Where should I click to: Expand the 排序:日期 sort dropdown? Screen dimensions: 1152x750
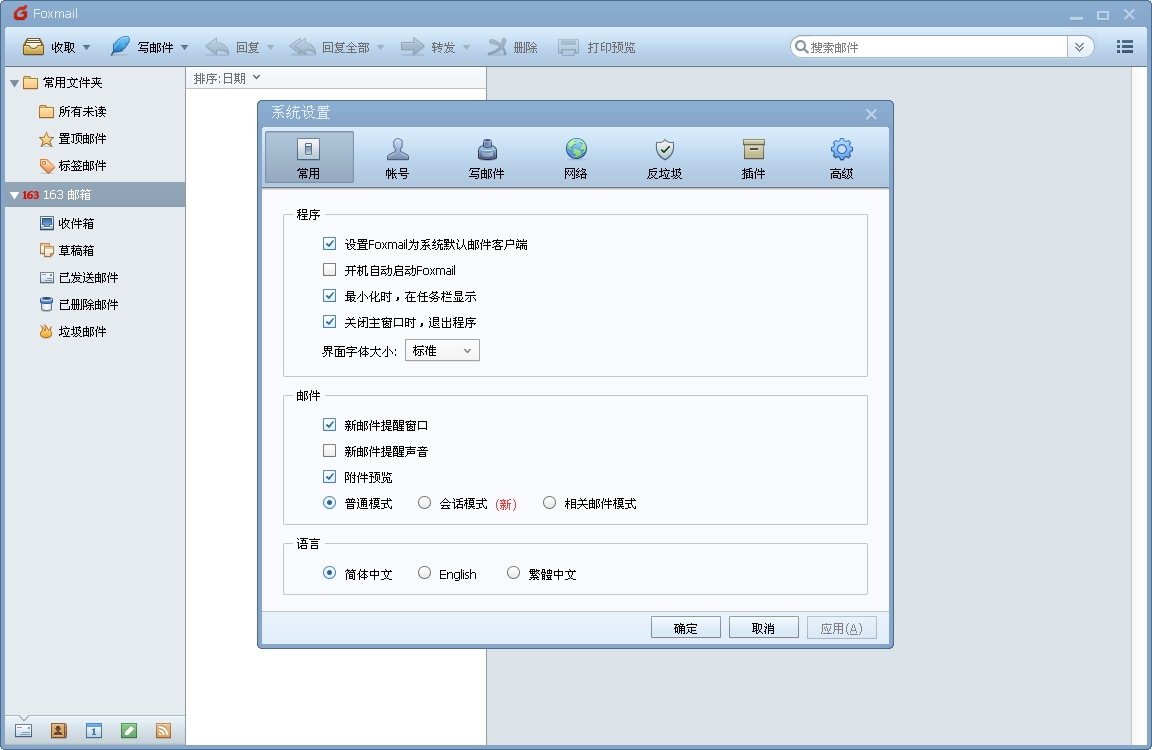227,78
